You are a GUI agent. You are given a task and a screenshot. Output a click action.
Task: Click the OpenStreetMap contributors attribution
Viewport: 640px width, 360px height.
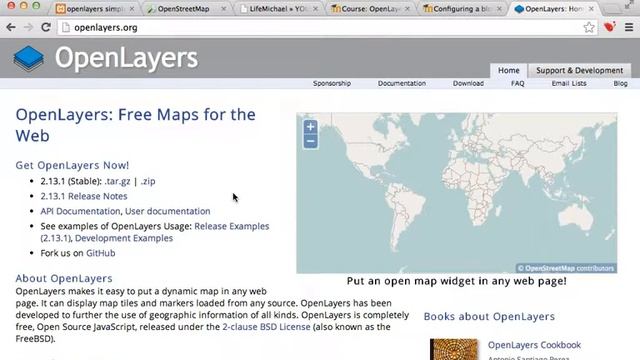(x=566, y=268)
